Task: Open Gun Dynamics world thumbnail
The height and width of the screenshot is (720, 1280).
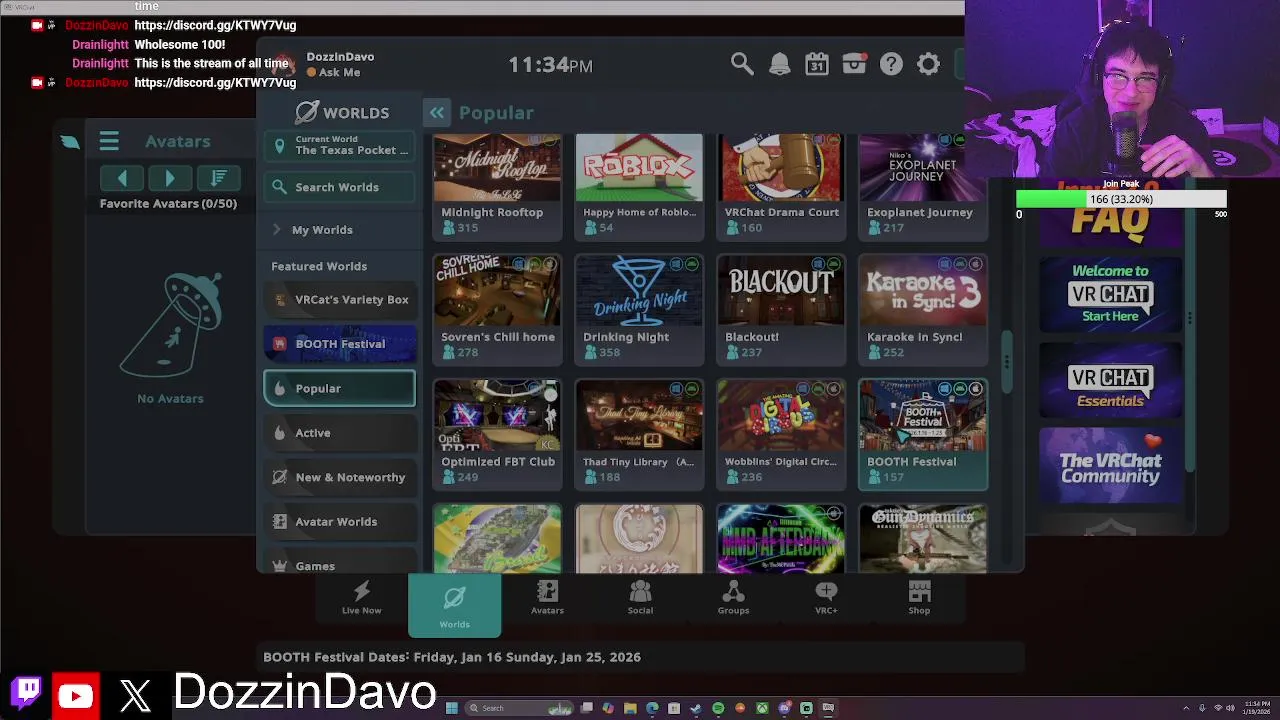Action: tap(923, 539)
